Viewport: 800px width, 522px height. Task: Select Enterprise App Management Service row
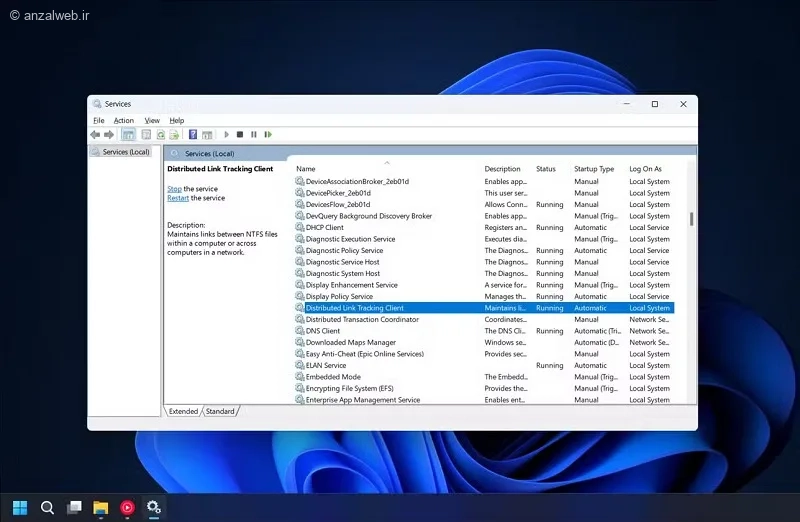coord(484,400)
